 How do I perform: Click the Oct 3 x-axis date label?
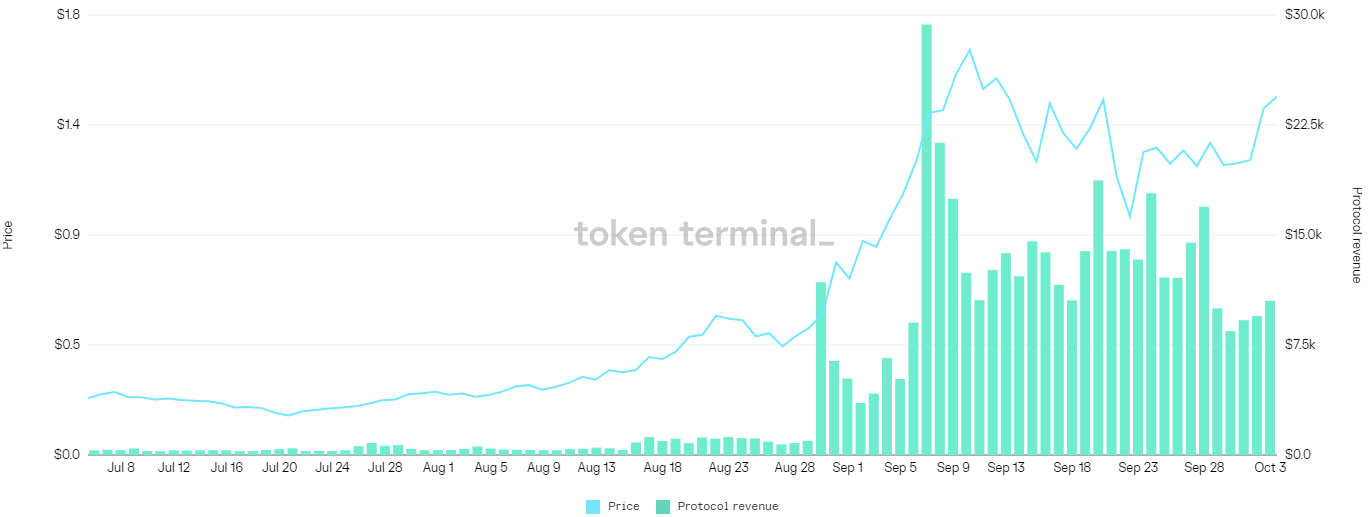pos(1270,467)
